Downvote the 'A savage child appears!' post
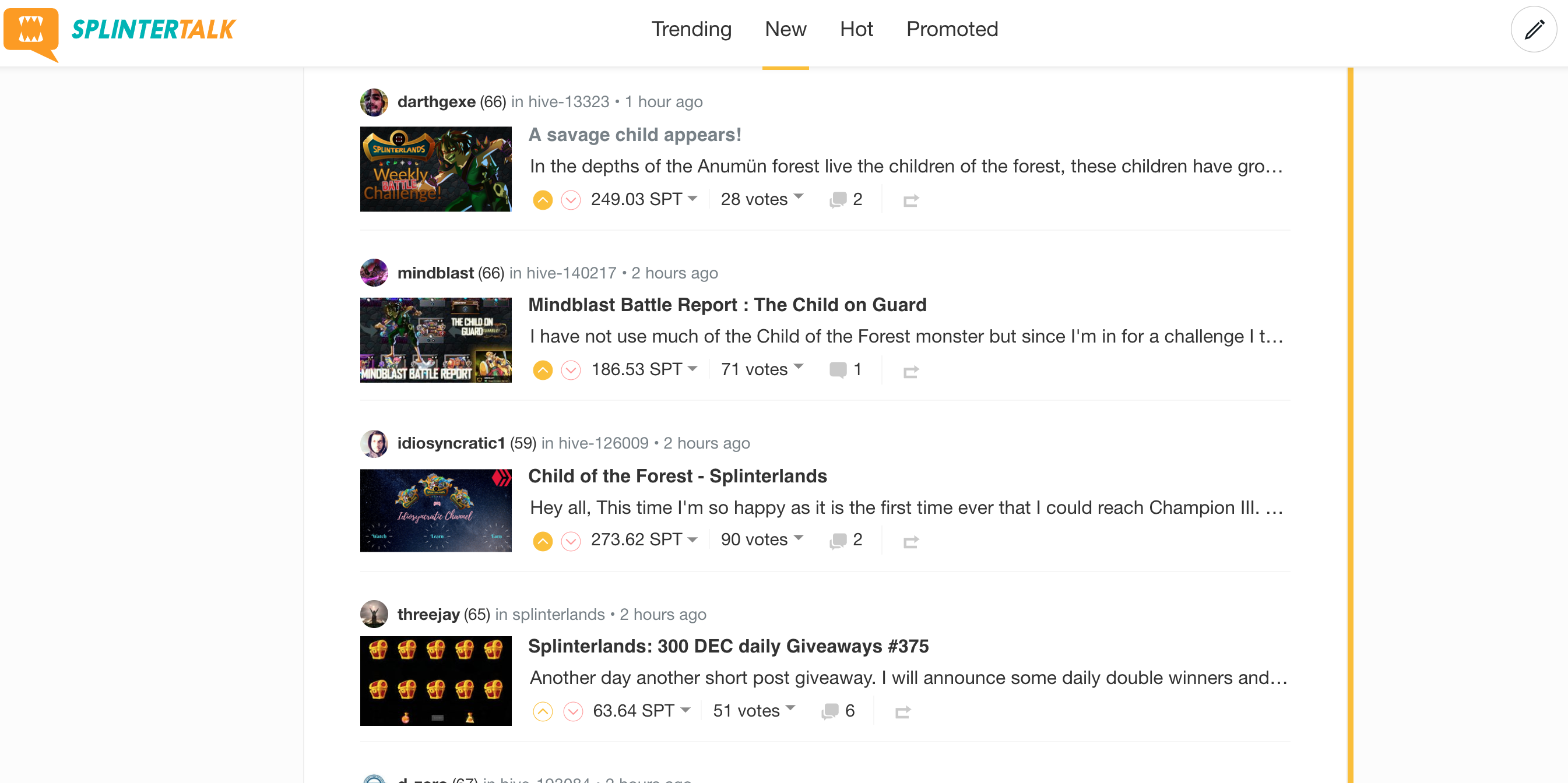1568x783 pixels. (x=571, y=200)
